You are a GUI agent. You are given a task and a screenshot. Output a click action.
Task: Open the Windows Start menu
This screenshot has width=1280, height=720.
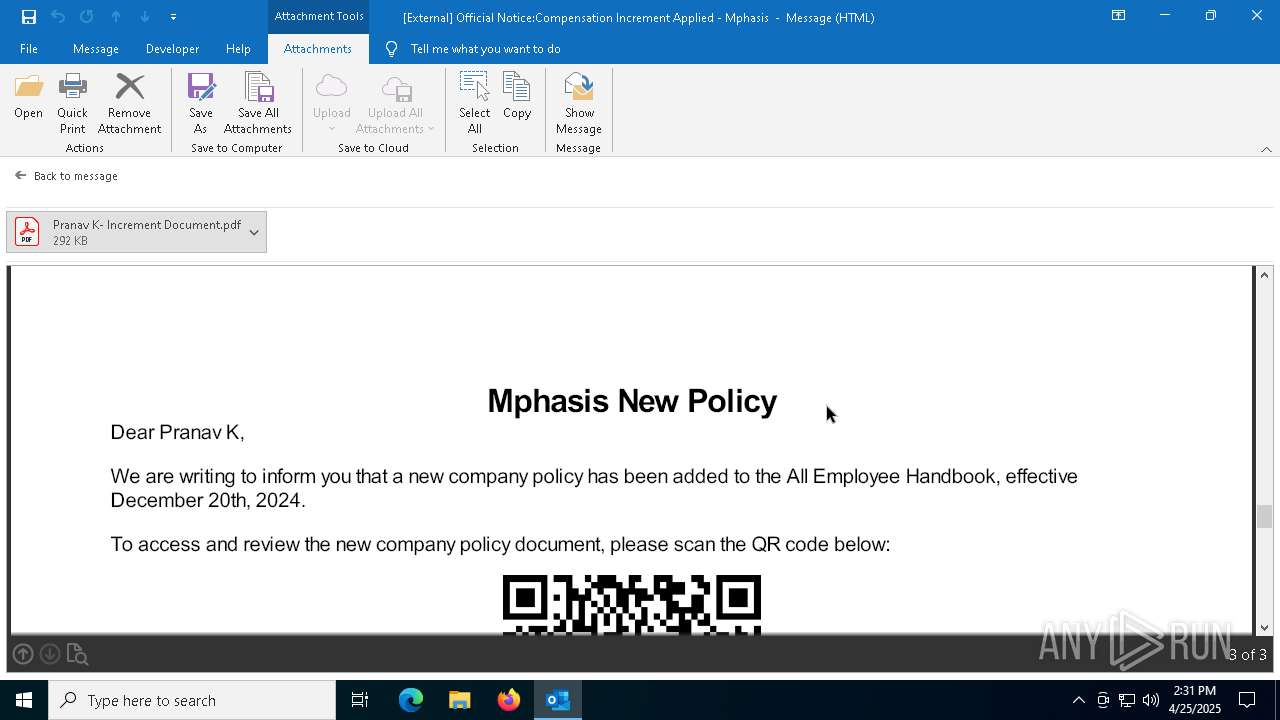point(24,700)
